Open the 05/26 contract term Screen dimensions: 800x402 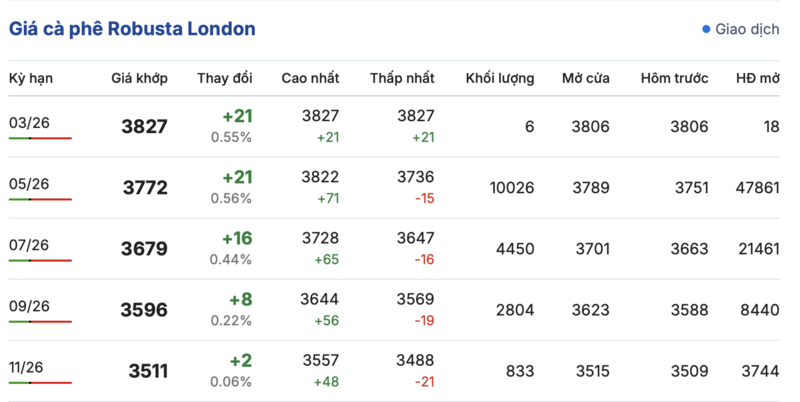tap(29, 184)
